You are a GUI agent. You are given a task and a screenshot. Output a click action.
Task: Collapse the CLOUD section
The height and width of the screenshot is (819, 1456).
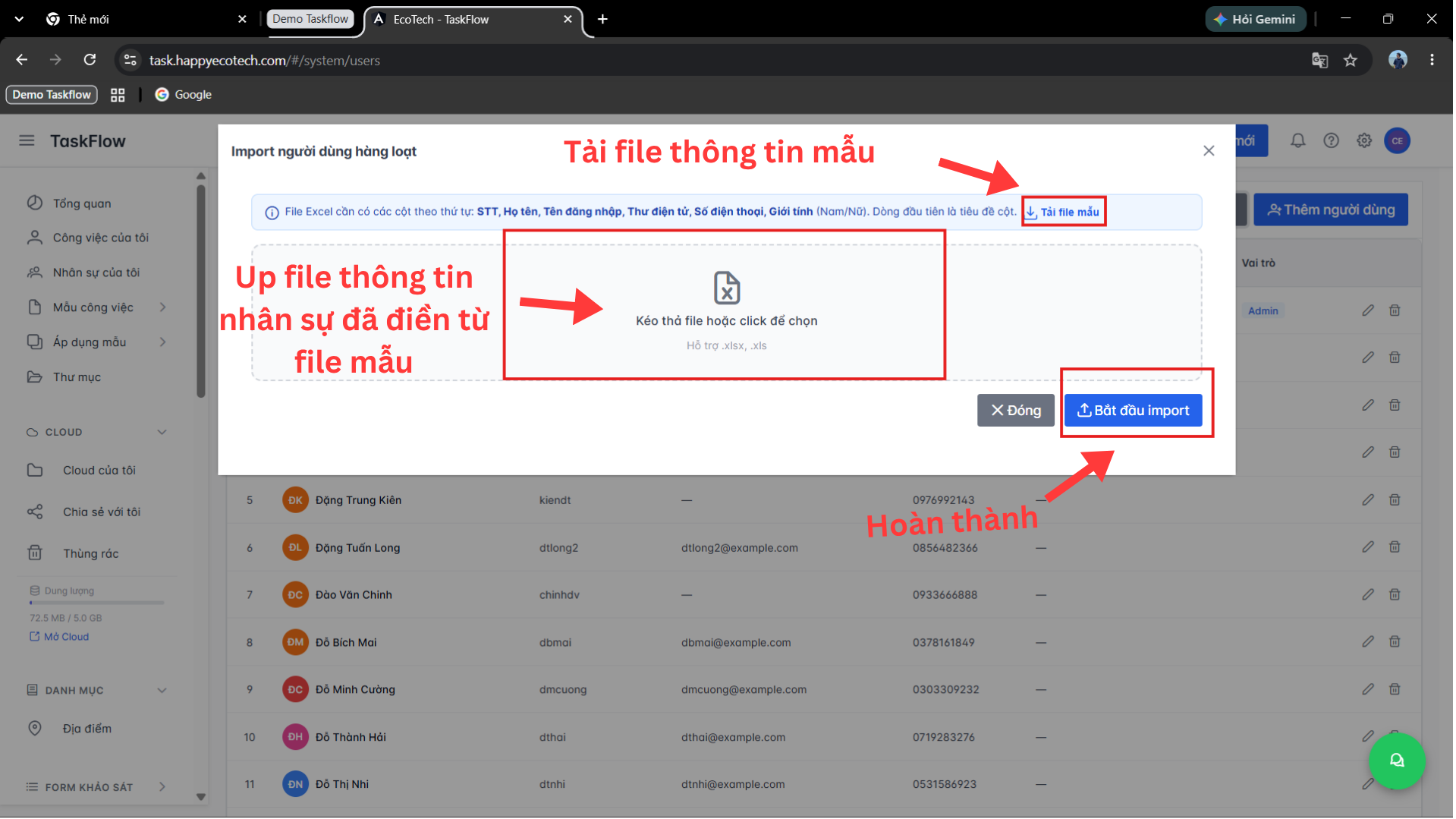(x=162, y=433)
